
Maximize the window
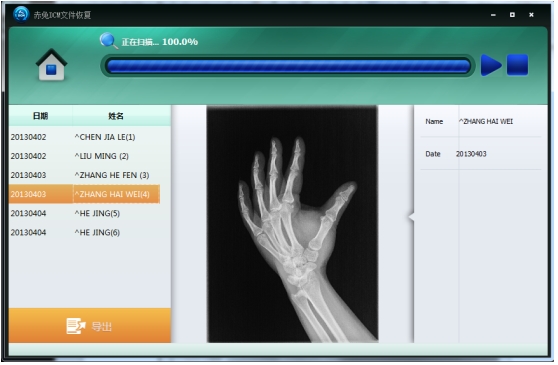pyautogui.click(x=512, y=15)
